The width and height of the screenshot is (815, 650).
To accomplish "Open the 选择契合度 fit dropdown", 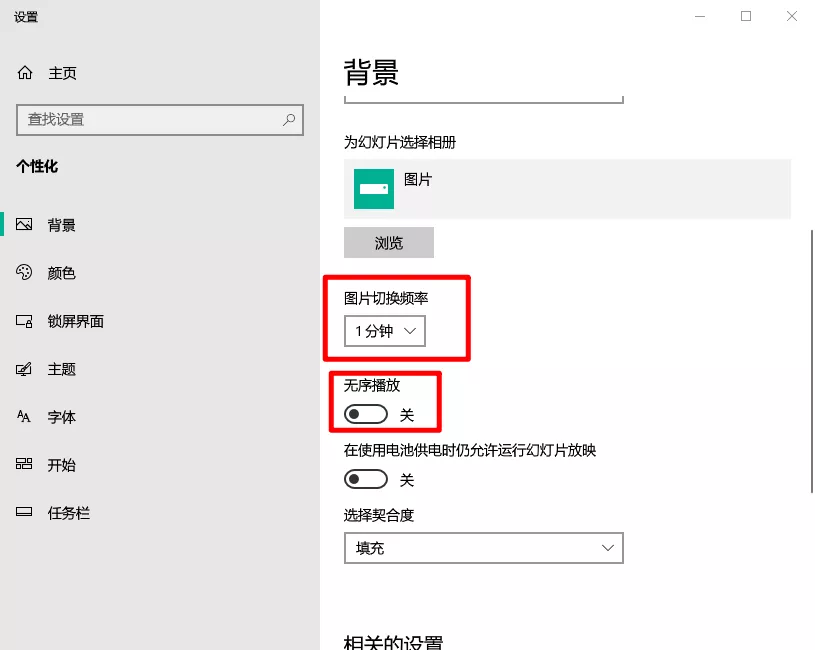I will (483, 548).
